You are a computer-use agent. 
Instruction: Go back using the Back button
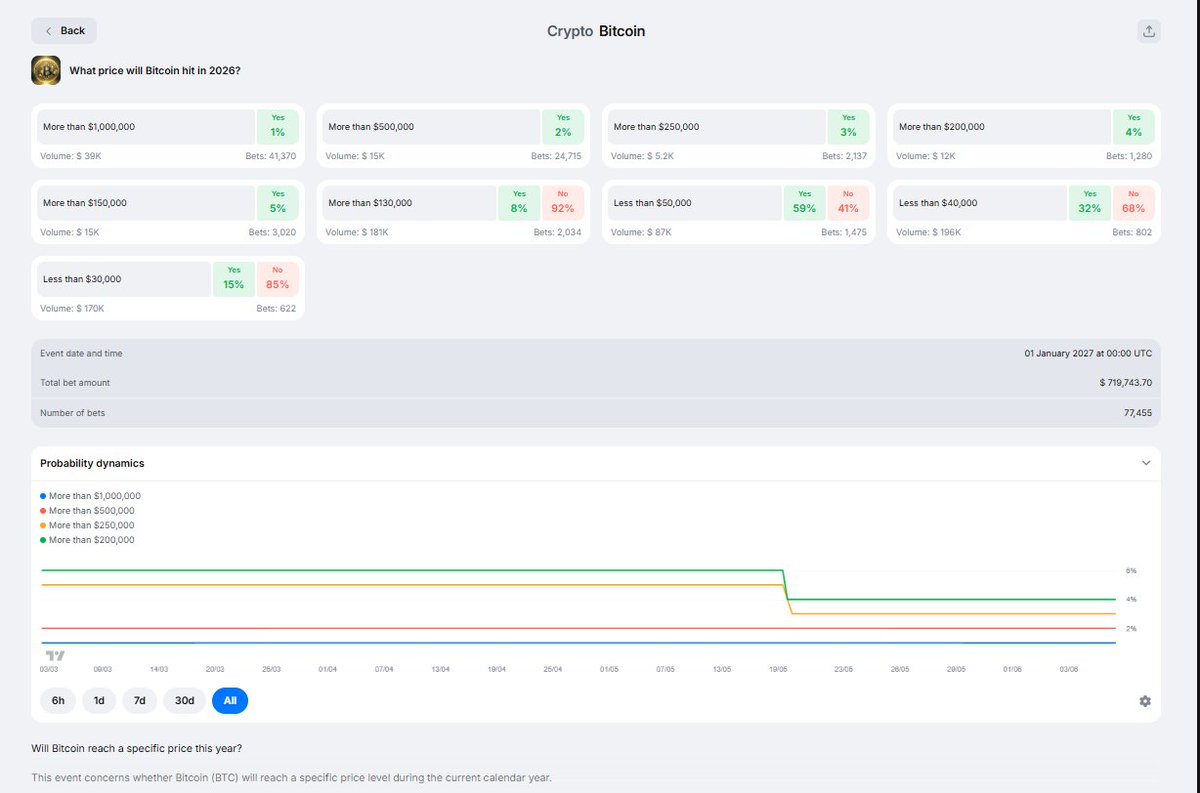64,31
